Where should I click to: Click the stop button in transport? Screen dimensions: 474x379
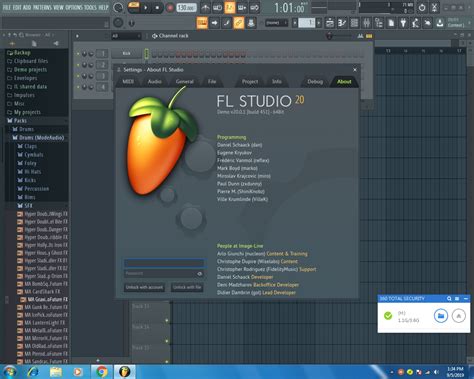pos(157,8)
